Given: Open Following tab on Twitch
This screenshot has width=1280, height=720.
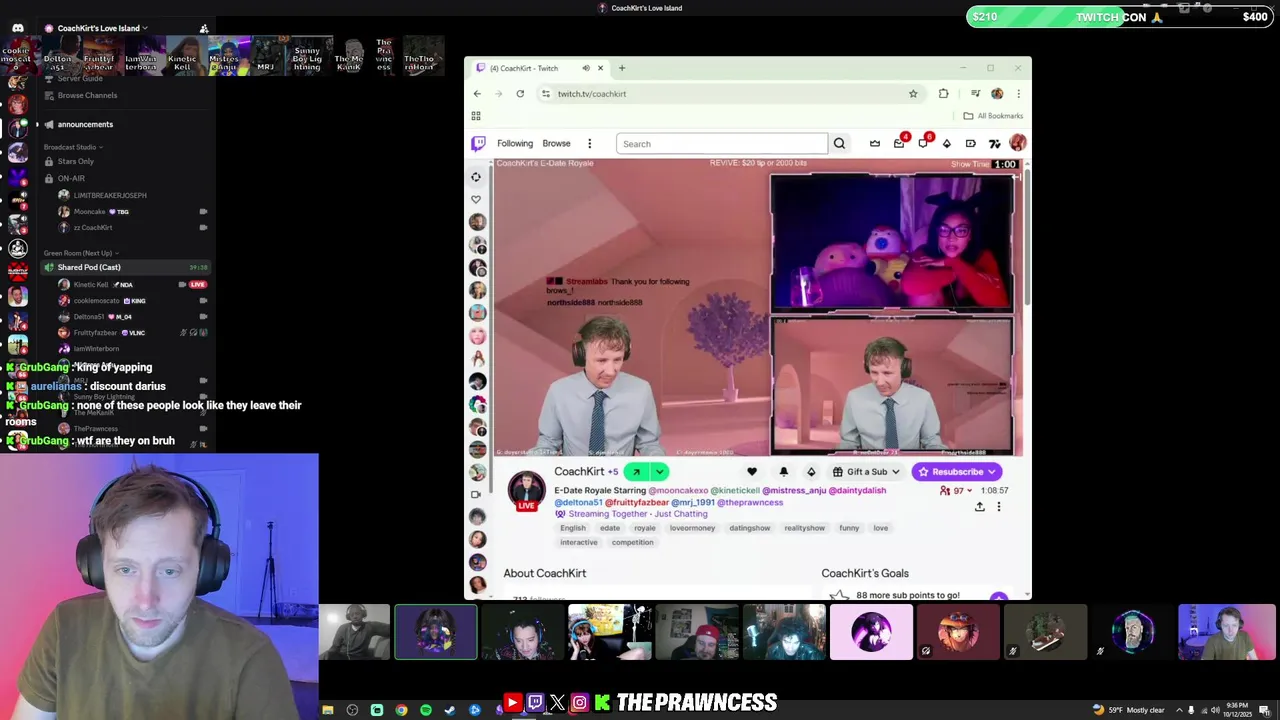Looking at the screenshot, I should click(x=515, y=144).
